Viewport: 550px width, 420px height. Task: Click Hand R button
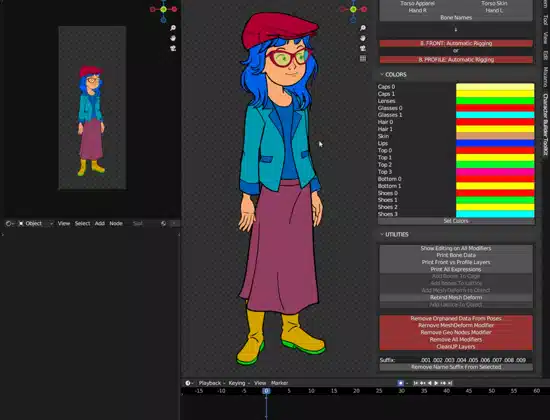click(x=417, y=11)
